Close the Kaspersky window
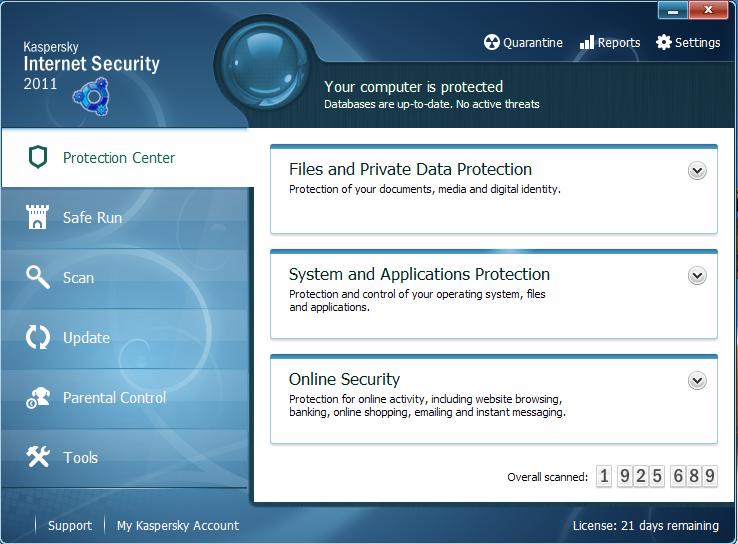The image size is (738, 544). pos(708,10)
